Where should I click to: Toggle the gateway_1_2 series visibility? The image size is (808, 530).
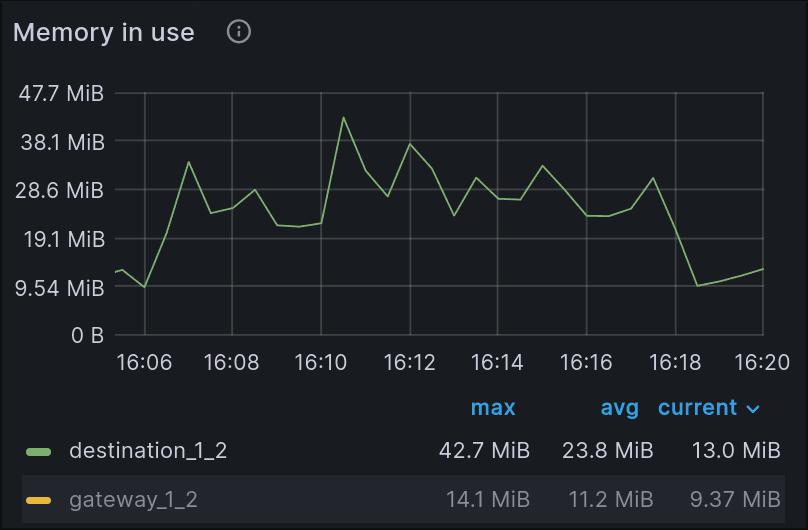pos(133,500)
